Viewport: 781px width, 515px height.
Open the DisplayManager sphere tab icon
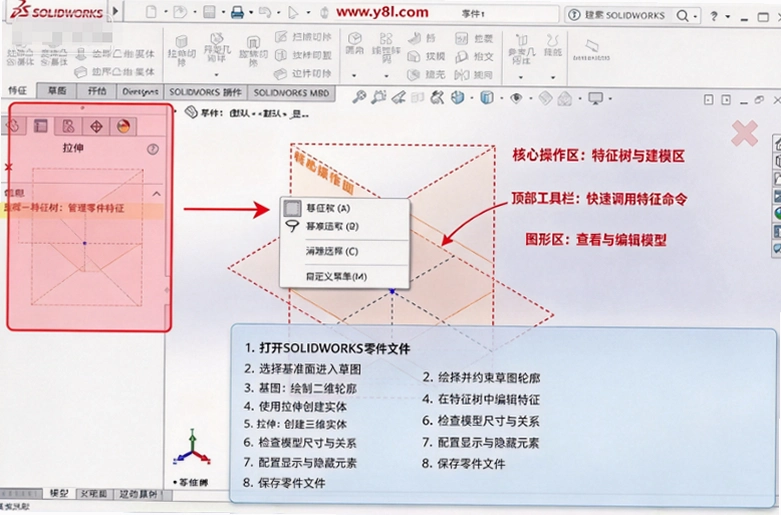click(x=124, y=127)
